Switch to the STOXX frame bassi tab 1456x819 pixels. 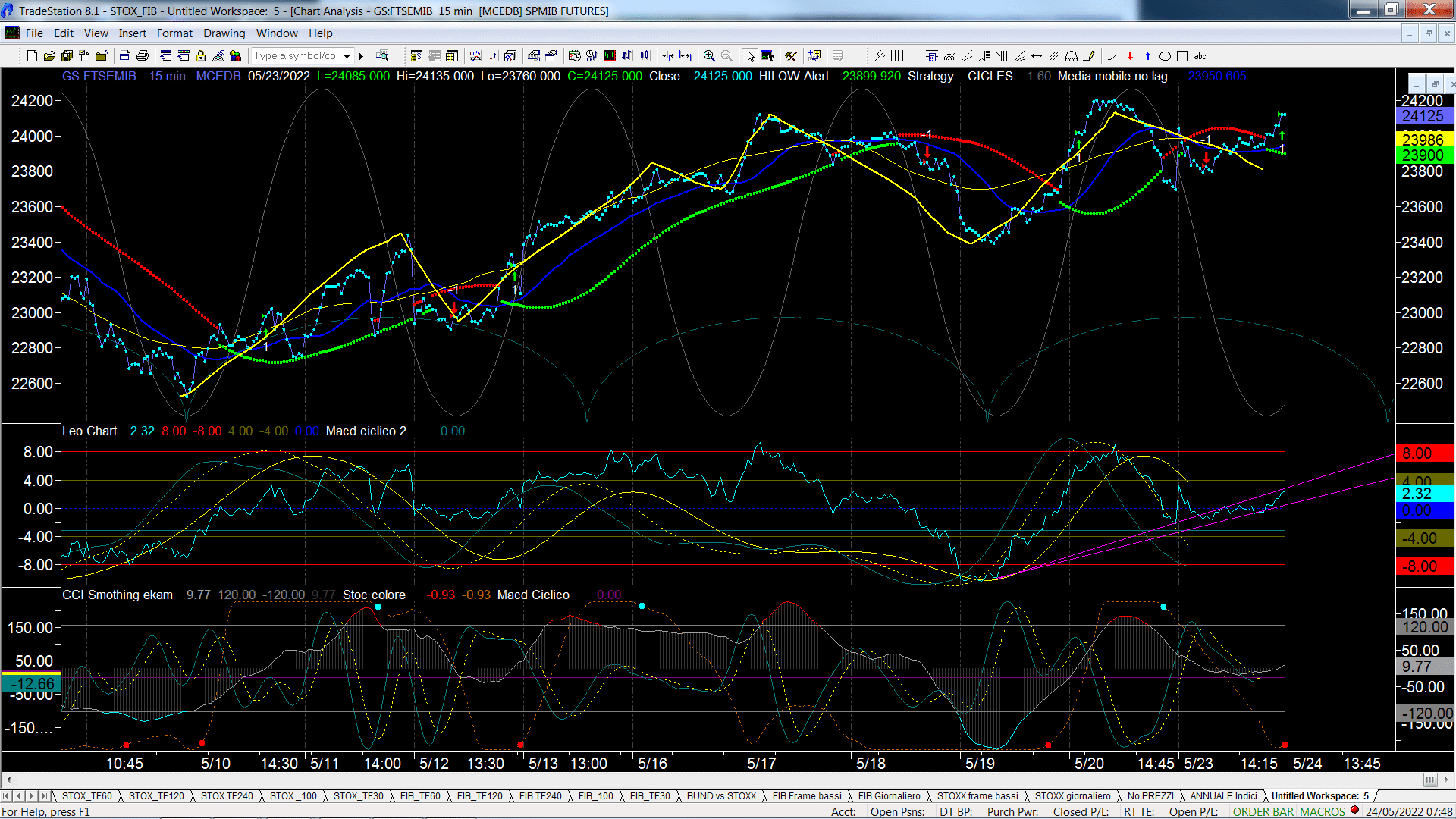977,796
